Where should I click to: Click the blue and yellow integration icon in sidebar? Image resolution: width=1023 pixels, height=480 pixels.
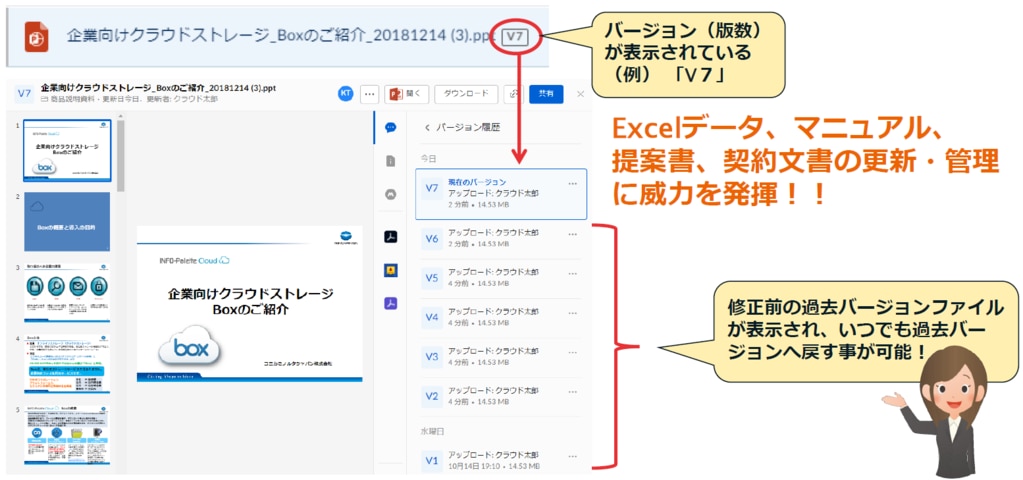(391, 270)
